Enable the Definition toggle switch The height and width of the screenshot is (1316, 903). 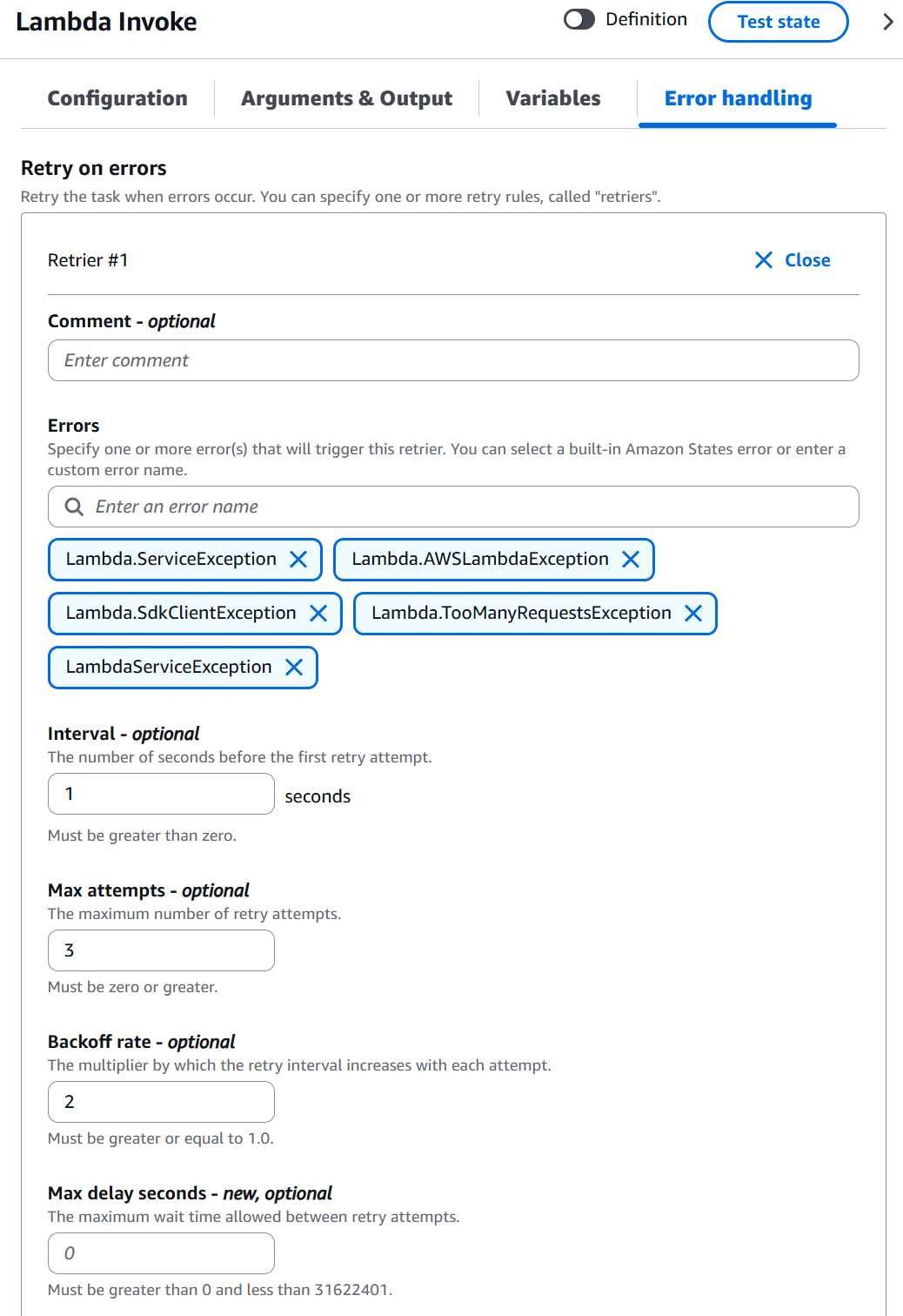579,18
